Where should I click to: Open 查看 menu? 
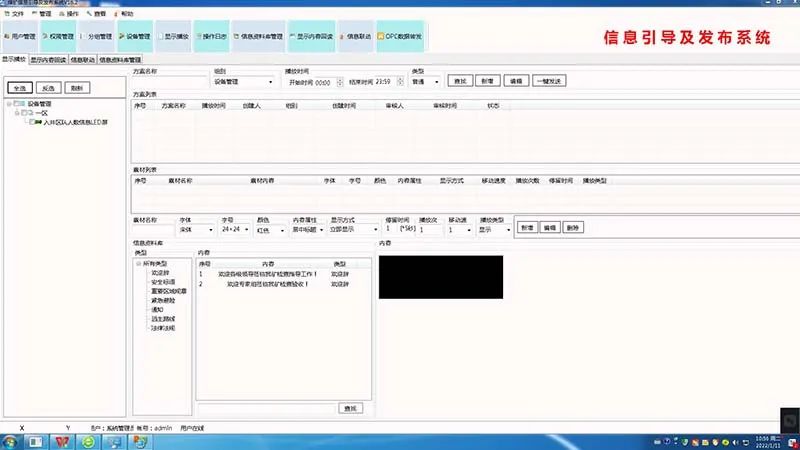(96, 14)
